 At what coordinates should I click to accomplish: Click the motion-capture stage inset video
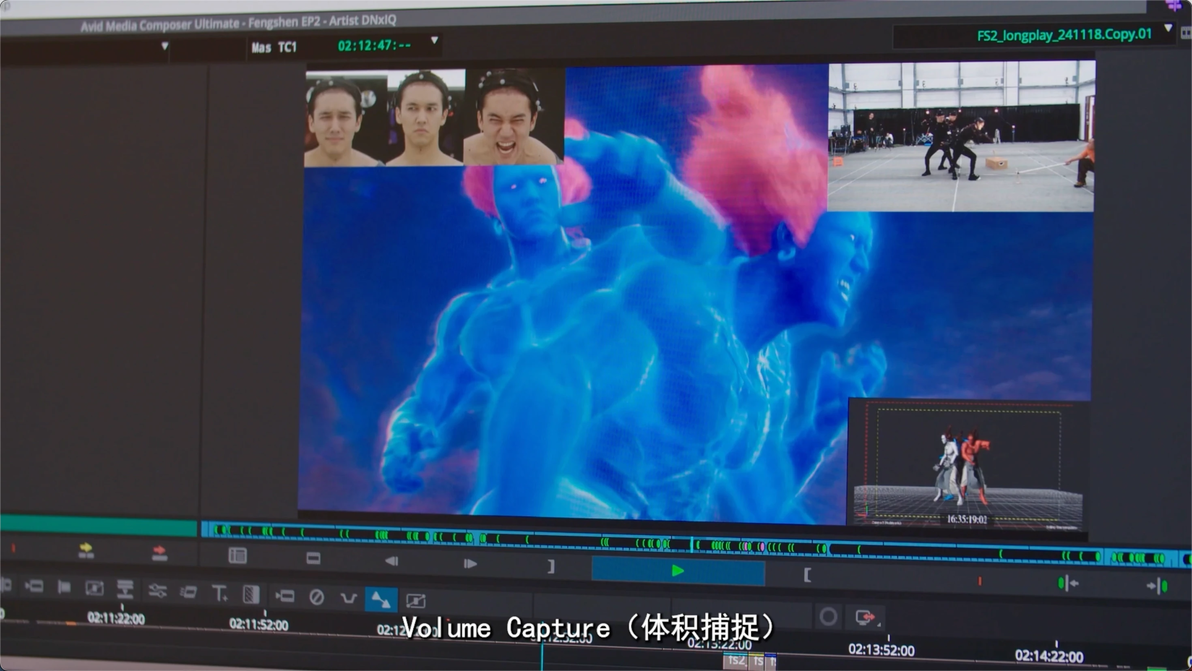961,137
